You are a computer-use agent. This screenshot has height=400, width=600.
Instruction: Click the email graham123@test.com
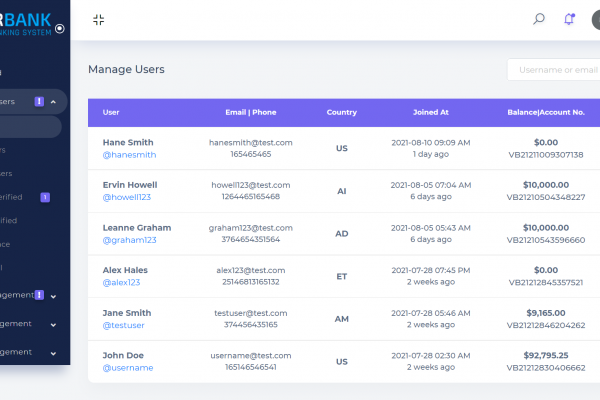tap(251, 228)
